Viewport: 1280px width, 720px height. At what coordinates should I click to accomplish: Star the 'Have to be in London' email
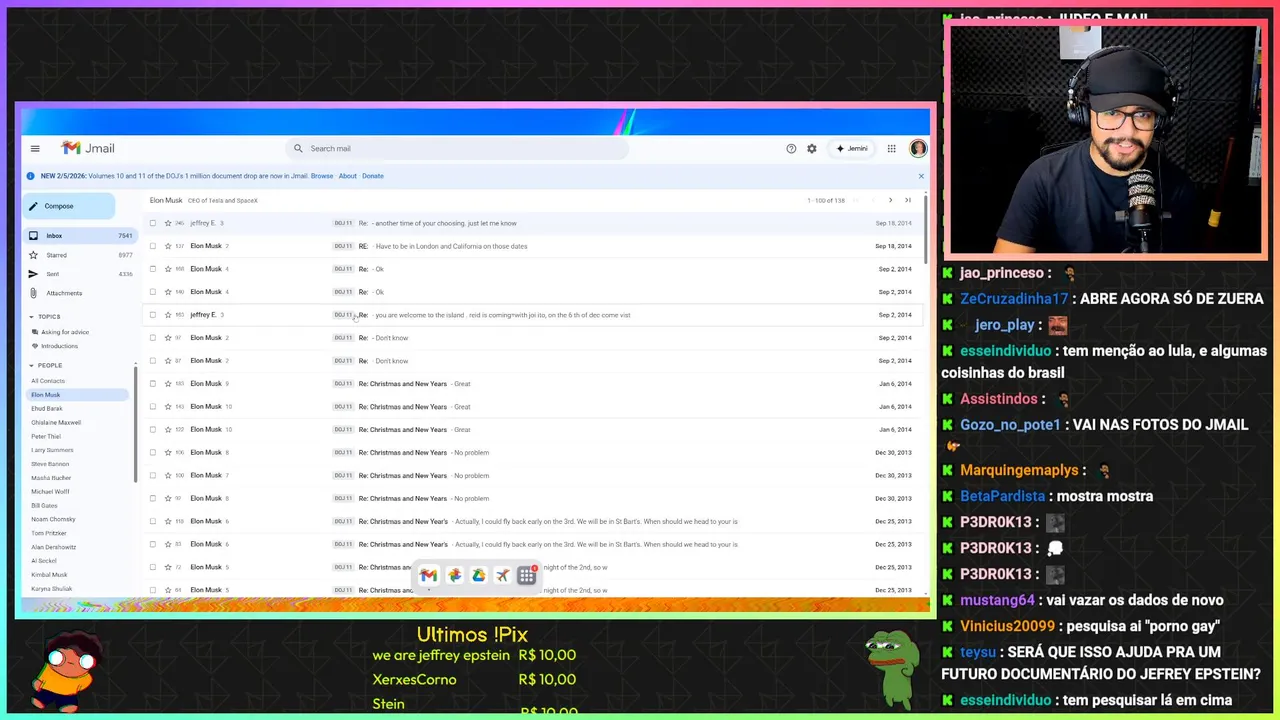pyautogui.click(x=167, y=246)
